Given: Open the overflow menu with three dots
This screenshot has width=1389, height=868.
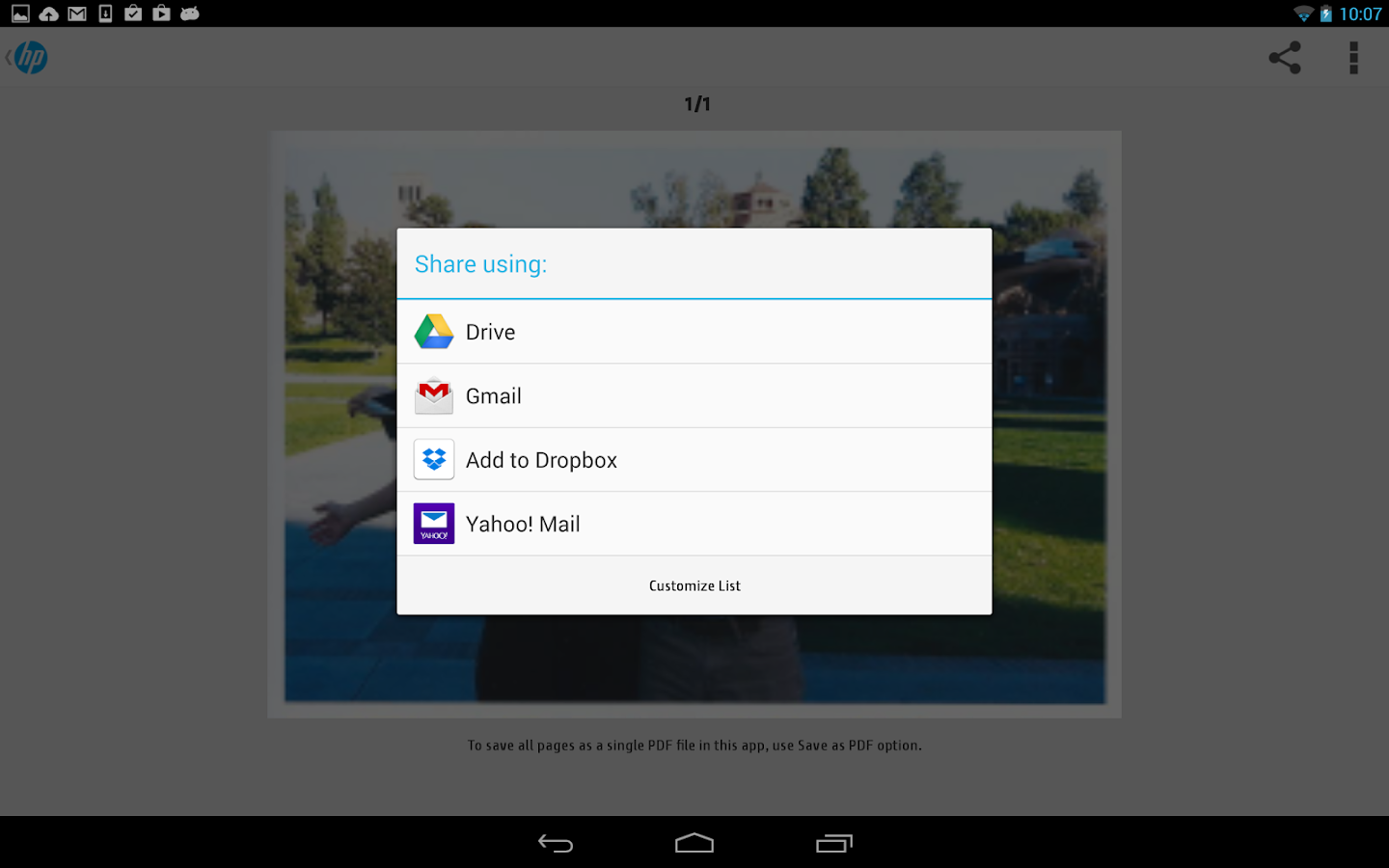Looking at the screenshot, I should coord(1353,58).
